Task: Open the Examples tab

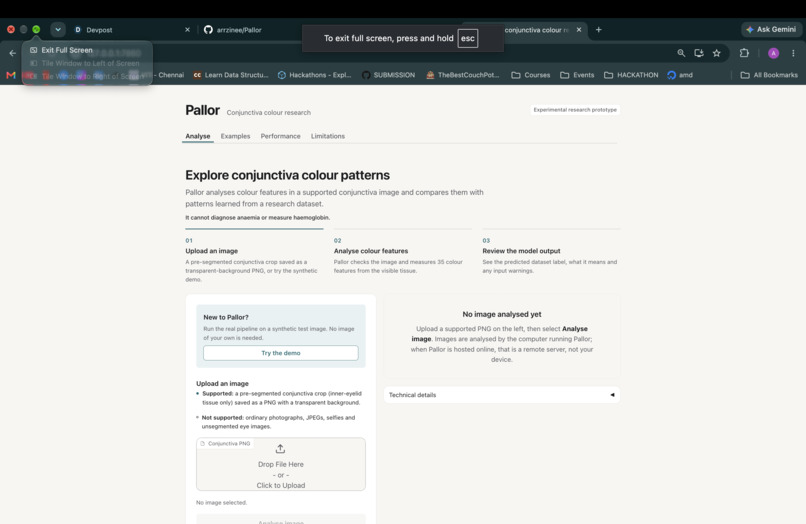Action: click(235, 136)
